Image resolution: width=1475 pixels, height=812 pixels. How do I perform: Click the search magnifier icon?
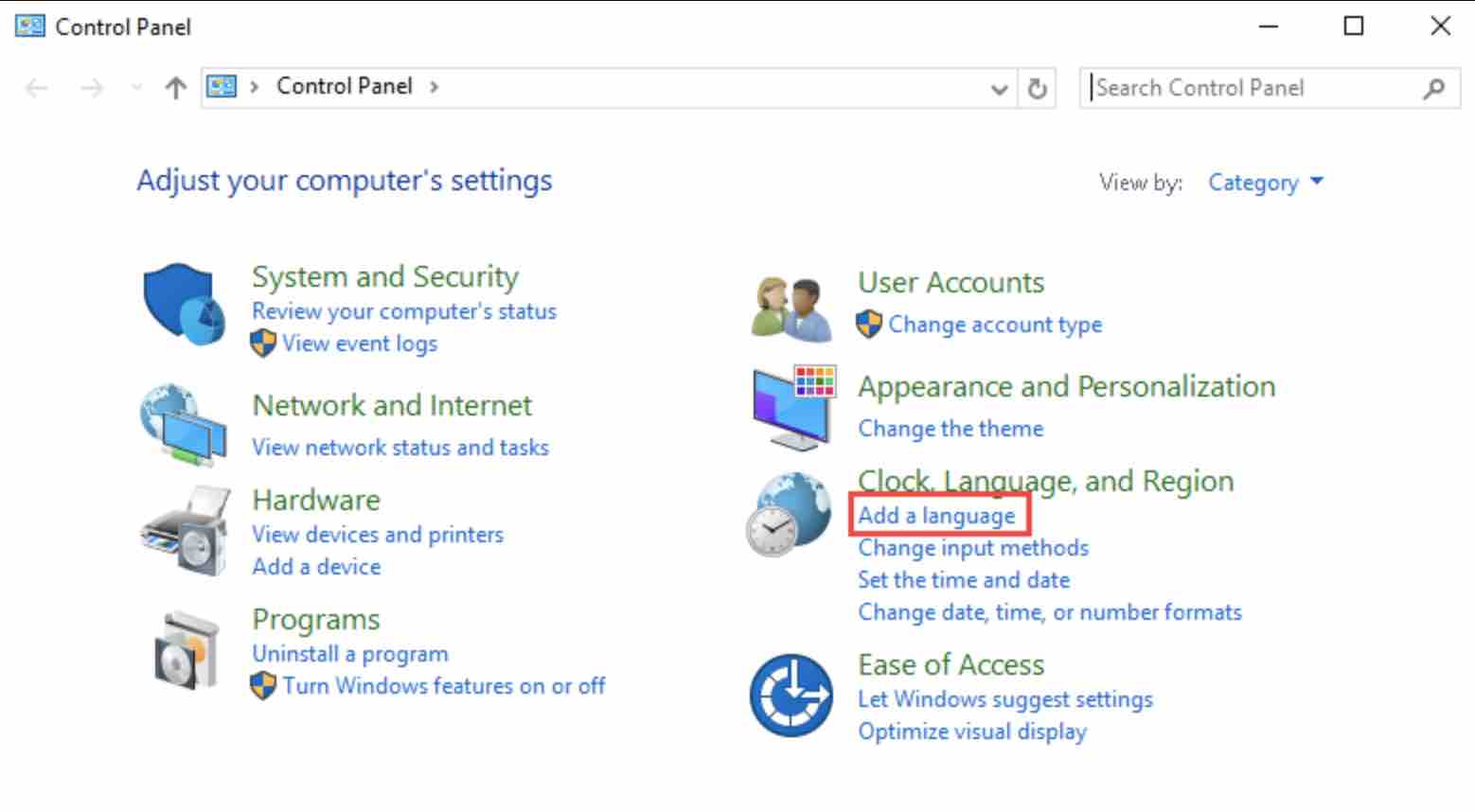1433,88
